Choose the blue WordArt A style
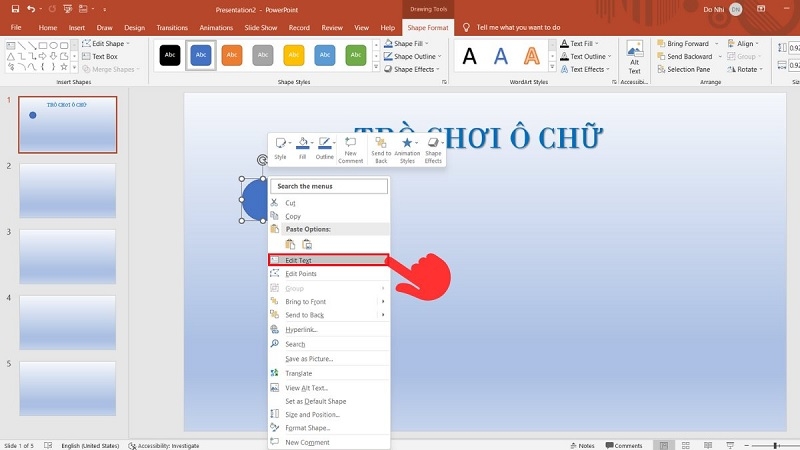Screen dimensions: 800x450 (501, 56)
